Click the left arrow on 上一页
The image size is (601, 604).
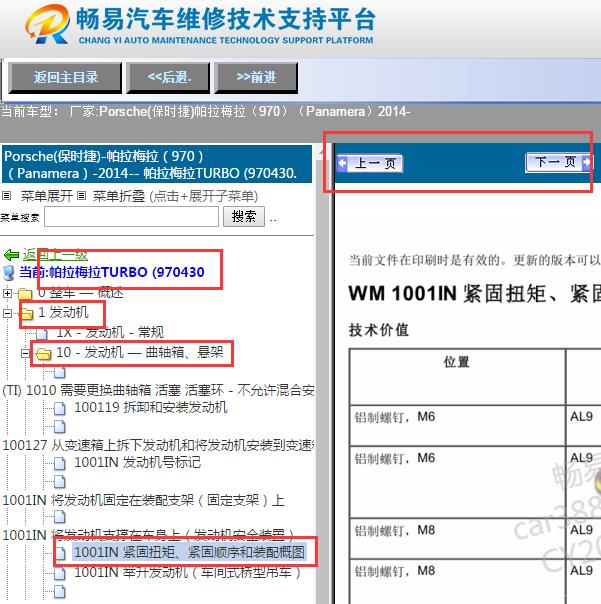point(342,163)
